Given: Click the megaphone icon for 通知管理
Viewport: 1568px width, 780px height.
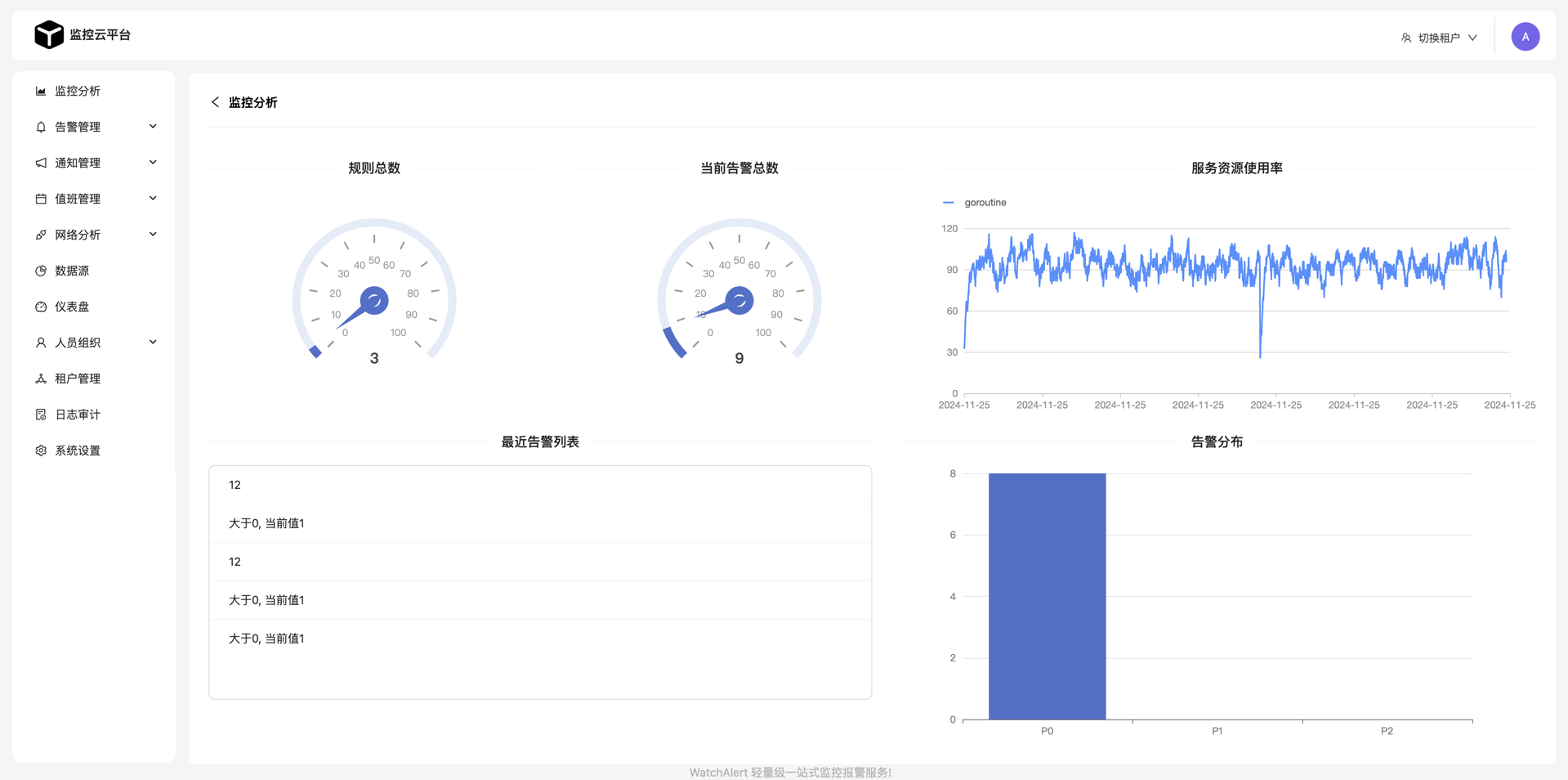Looking at the screenshot, I should [x=41, y=163].
